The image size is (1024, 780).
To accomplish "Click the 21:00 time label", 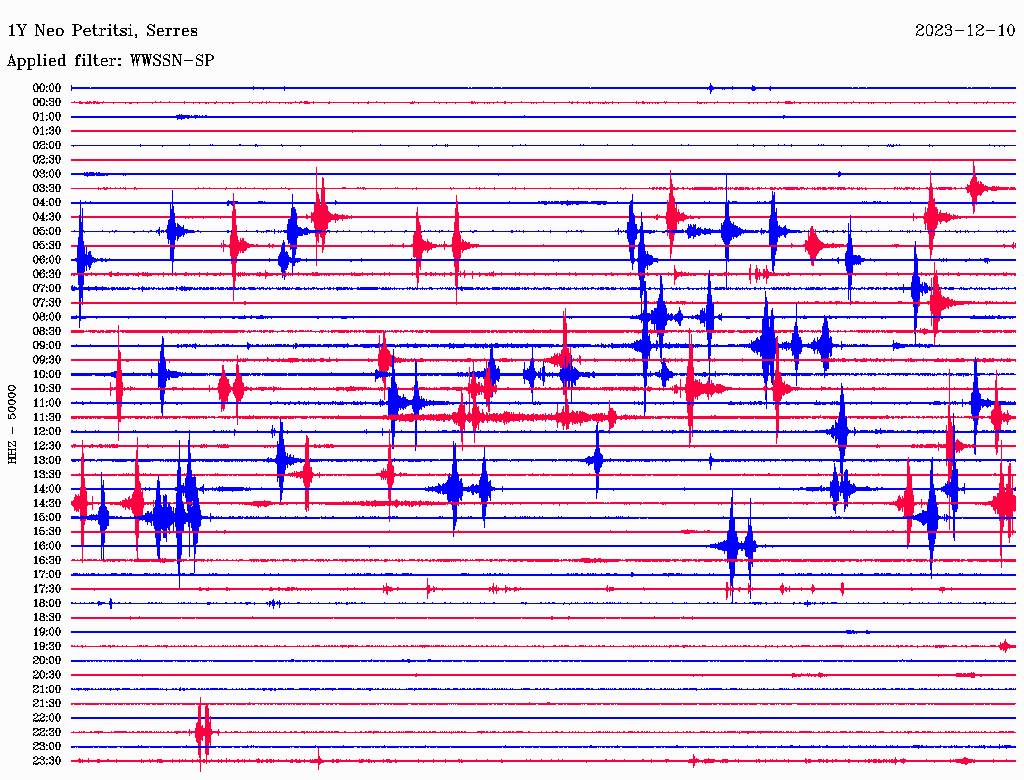I will click(47, 689).
